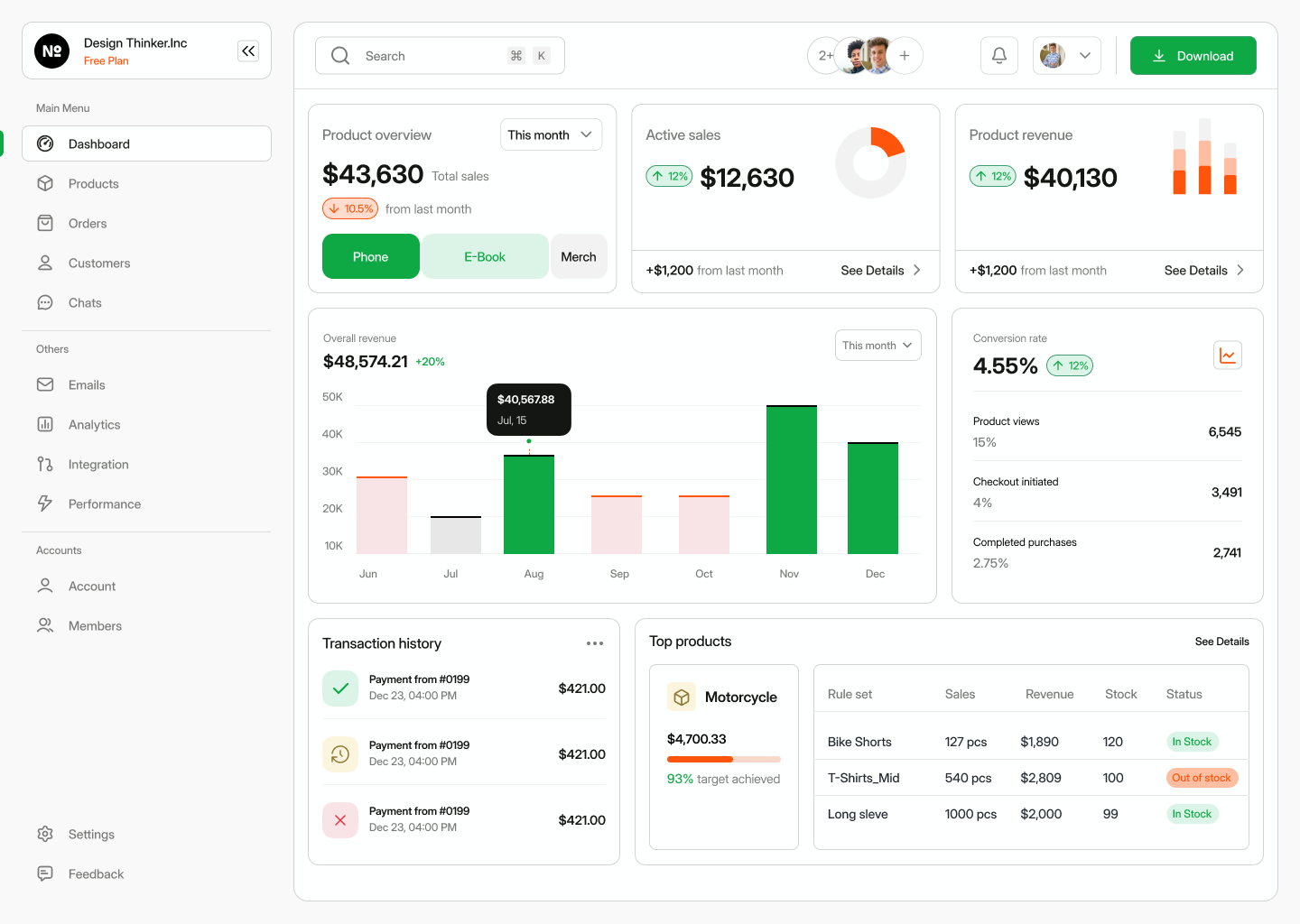The height and width of the screenshot is (924, 1300).
Task: Click the Emails envelope icon
Action: coord(45,384)
